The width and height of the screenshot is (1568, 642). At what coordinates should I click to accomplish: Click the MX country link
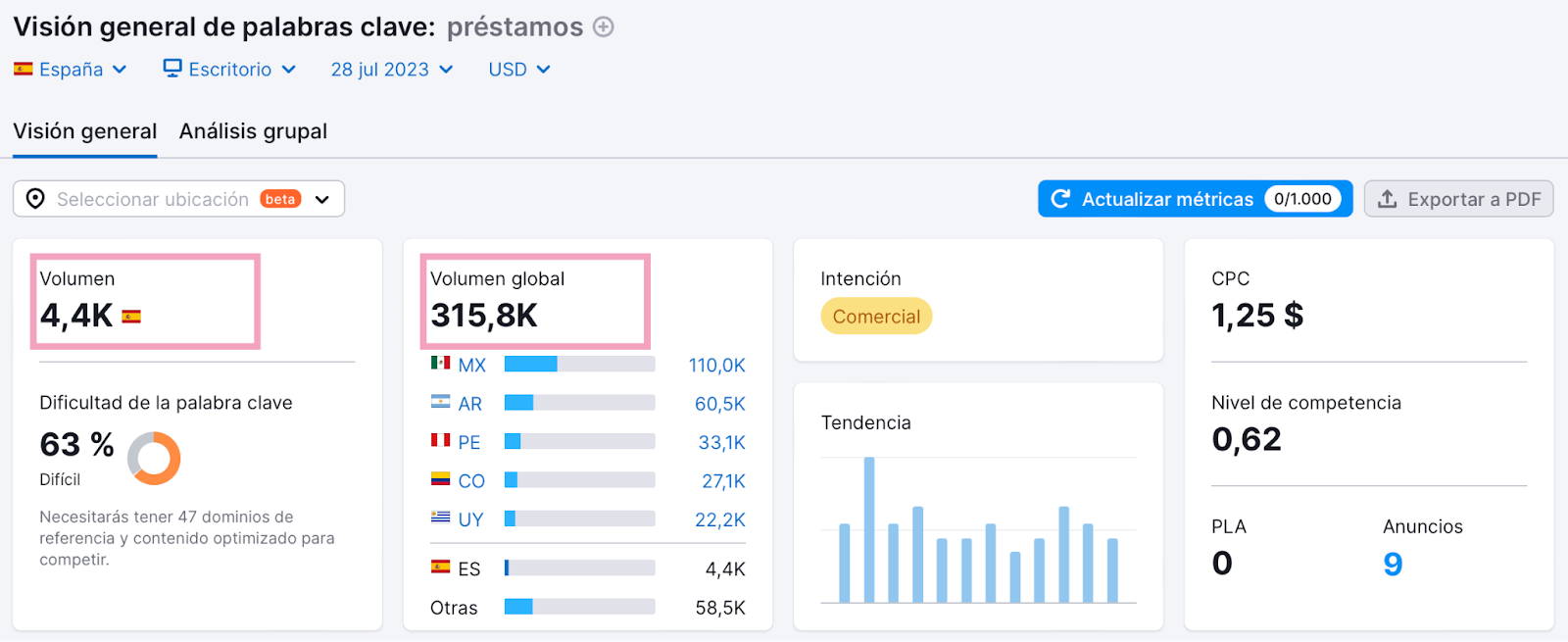pyautogui.click(x=471, y=365)
